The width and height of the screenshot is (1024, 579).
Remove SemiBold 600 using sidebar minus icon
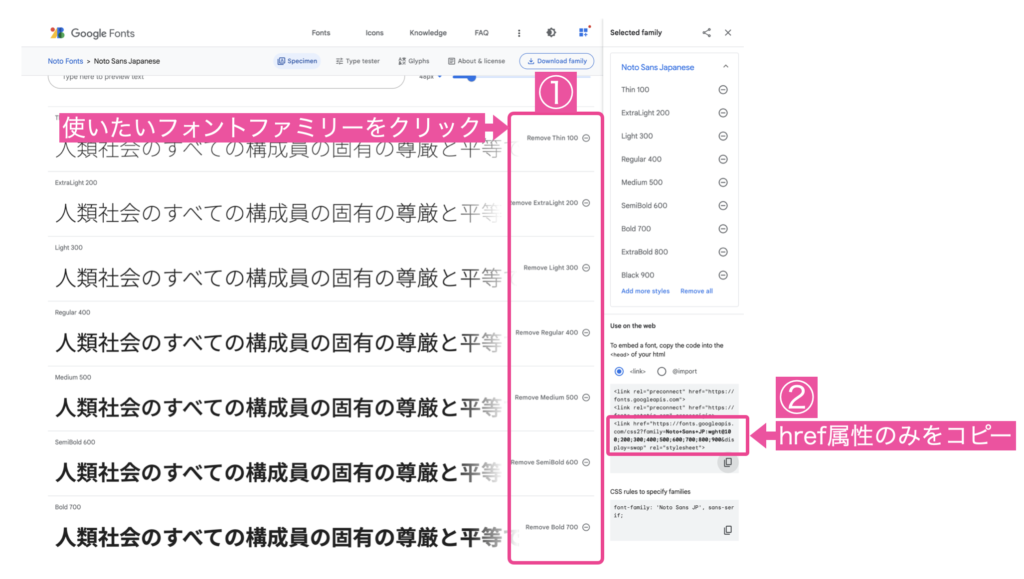coord(723,206)
